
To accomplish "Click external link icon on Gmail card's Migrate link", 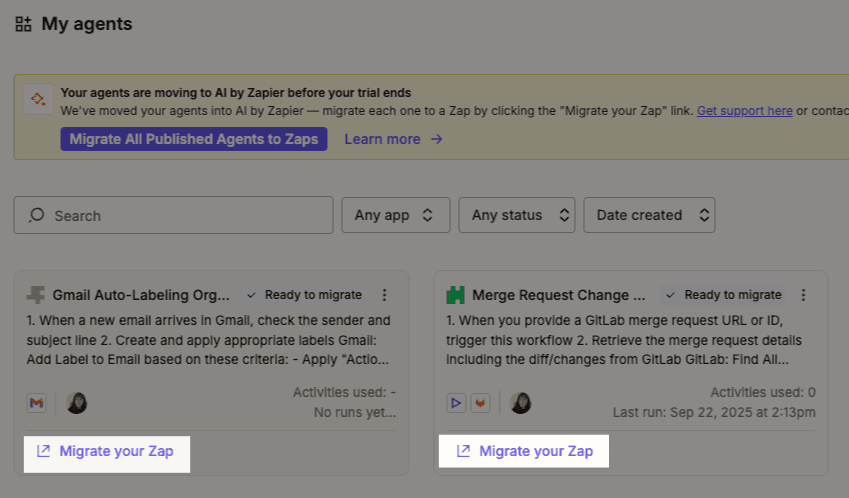I will [x=43, y=451].
